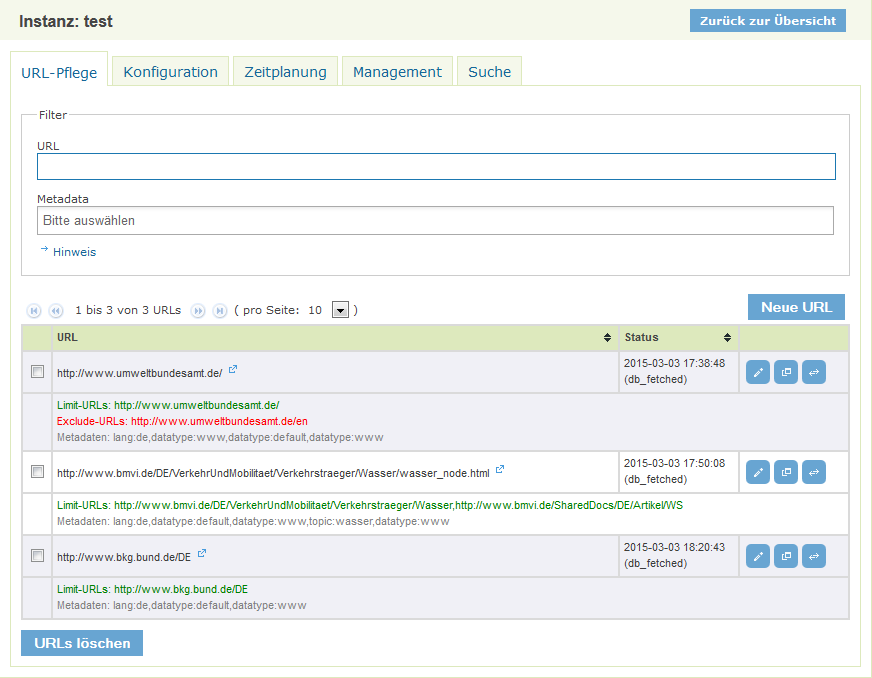This screenshot has width=872, height=678.
Task: Check the bkg.bund.de row checkbox
Action: [x=38, y=555]
